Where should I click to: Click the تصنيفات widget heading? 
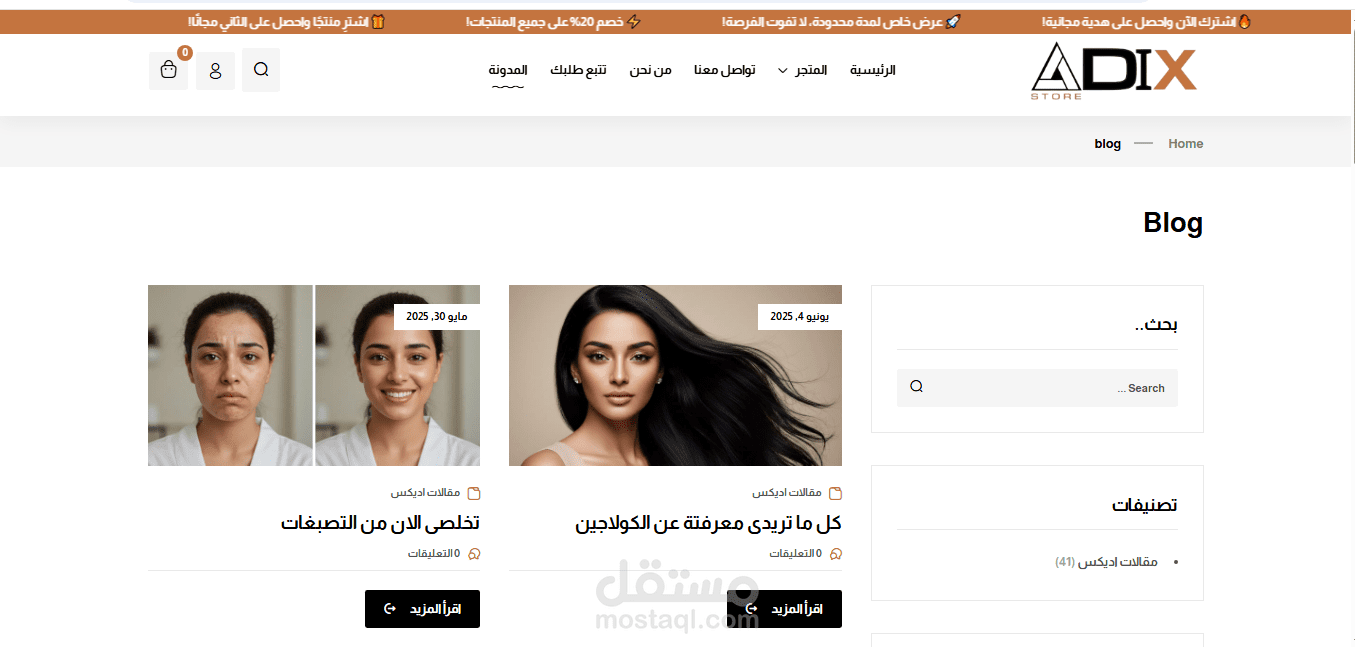tap(1145, 505)
